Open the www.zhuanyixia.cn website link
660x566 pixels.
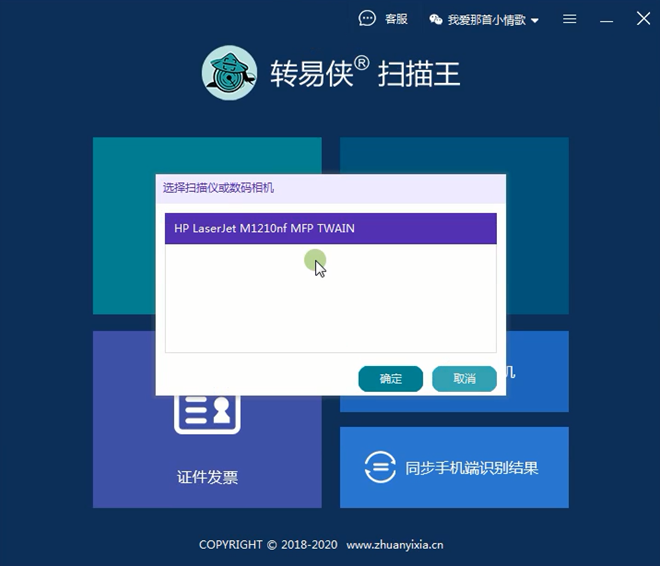pos(395,545)
